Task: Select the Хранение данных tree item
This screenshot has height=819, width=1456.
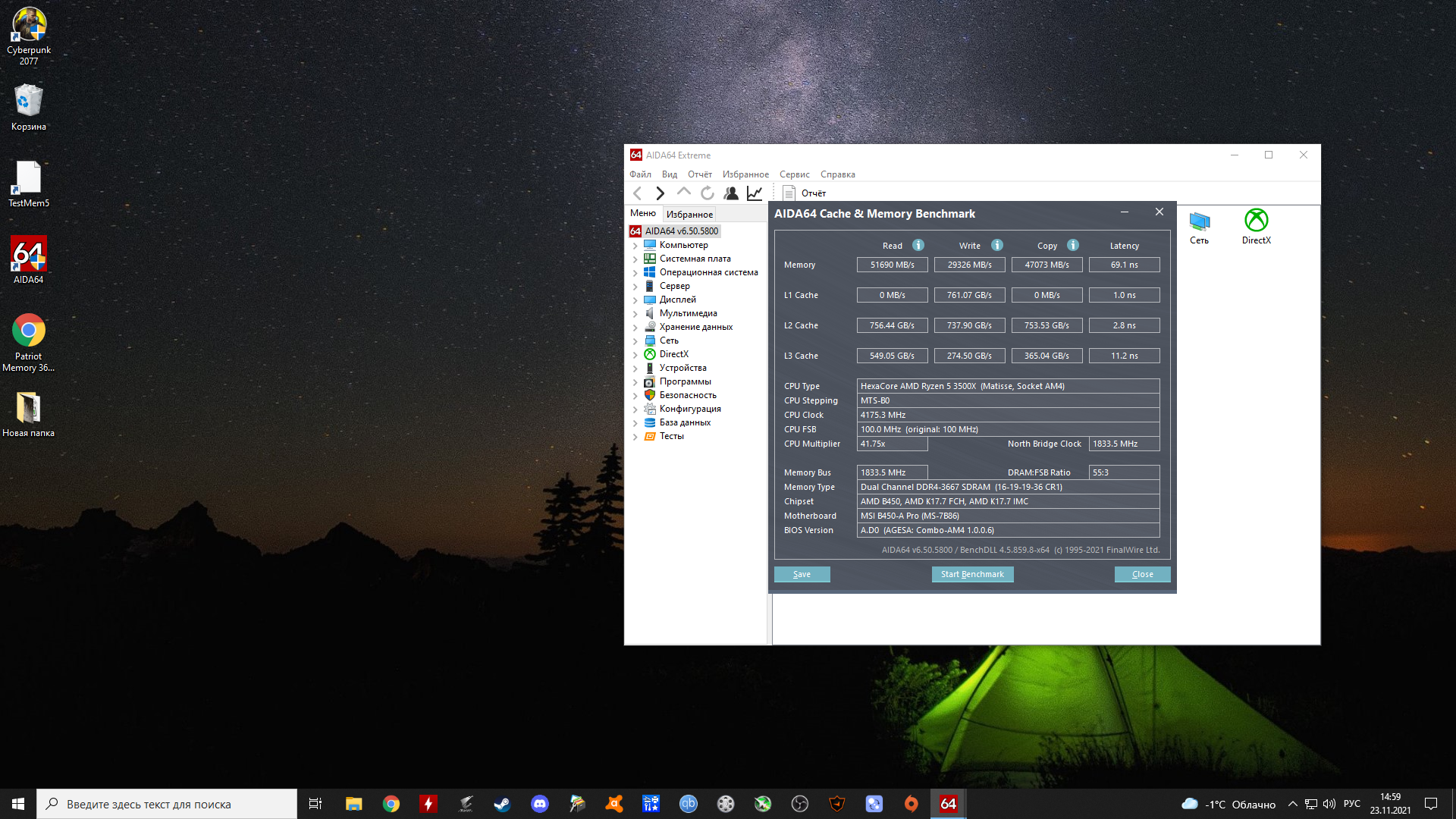Action: click(695, 327)
